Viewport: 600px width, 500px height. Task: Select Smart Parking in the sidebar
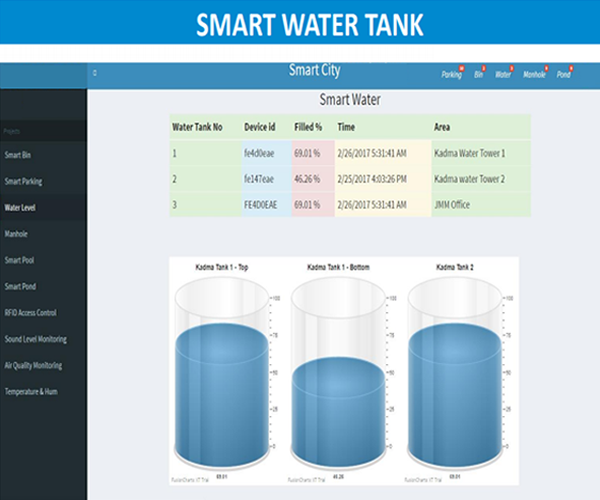pos(24,181)
